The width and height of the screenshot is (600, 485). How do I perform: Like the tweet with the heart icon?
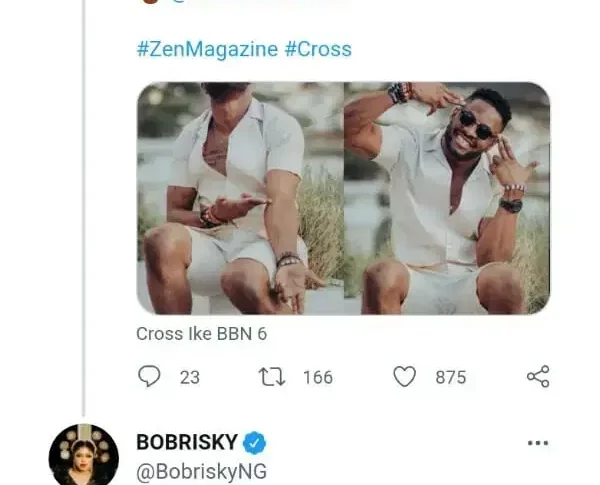(x=404, y=376)
